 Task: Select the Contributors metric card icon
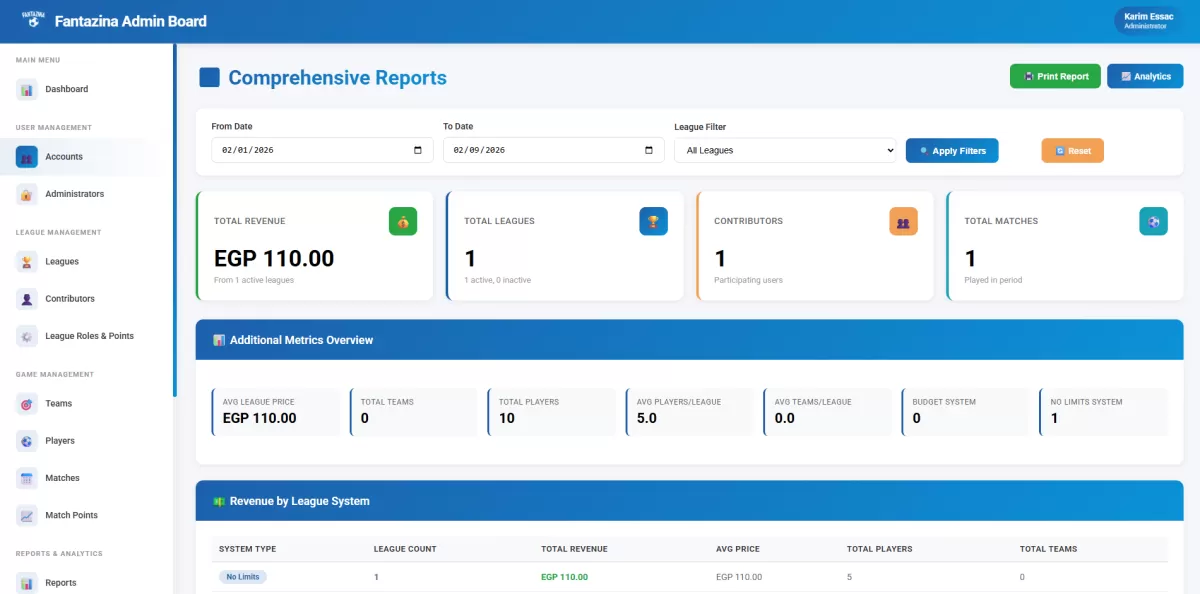903,221
